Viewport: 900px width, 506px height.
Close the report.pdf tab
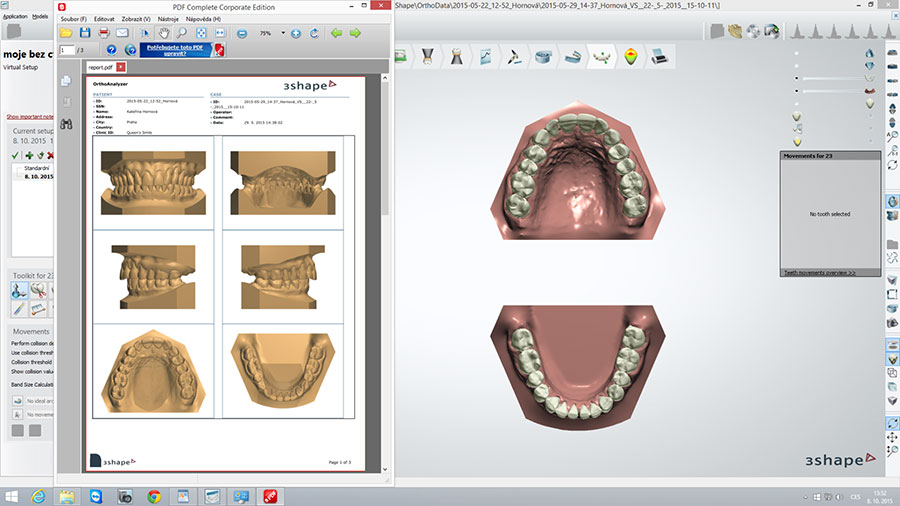[121, 67]
